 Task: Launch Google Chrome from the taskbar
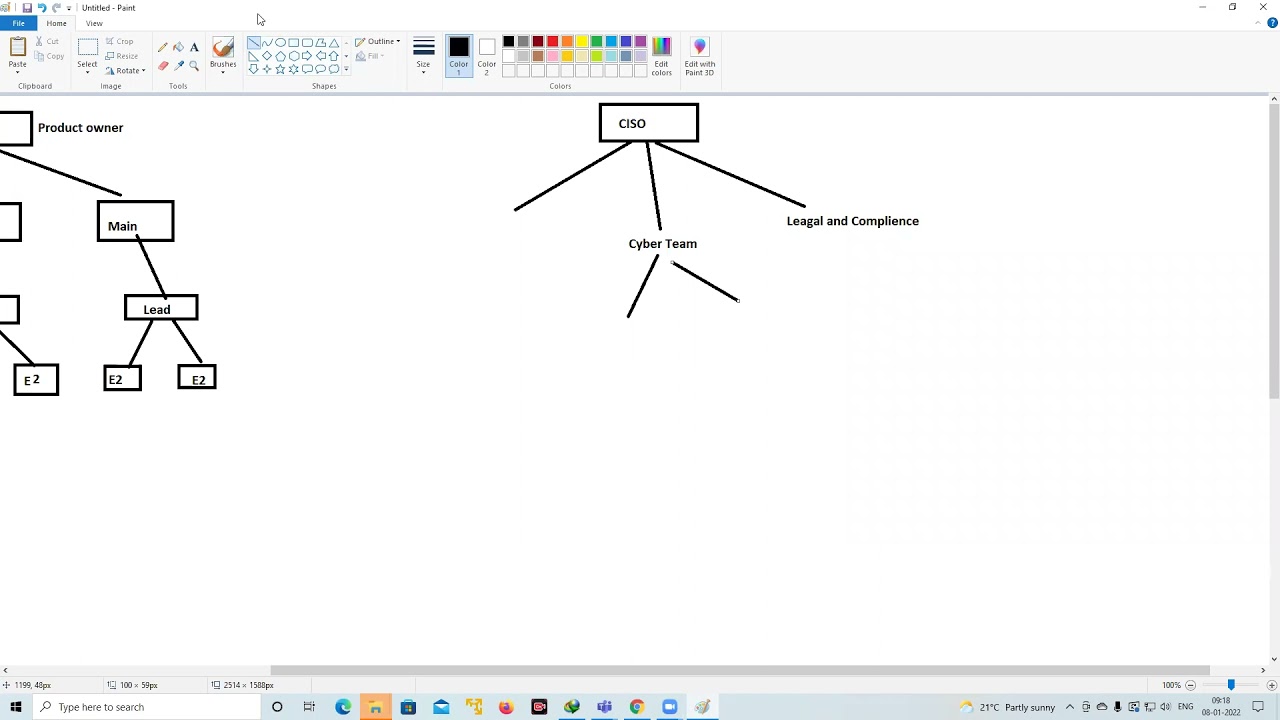(636, 707)
